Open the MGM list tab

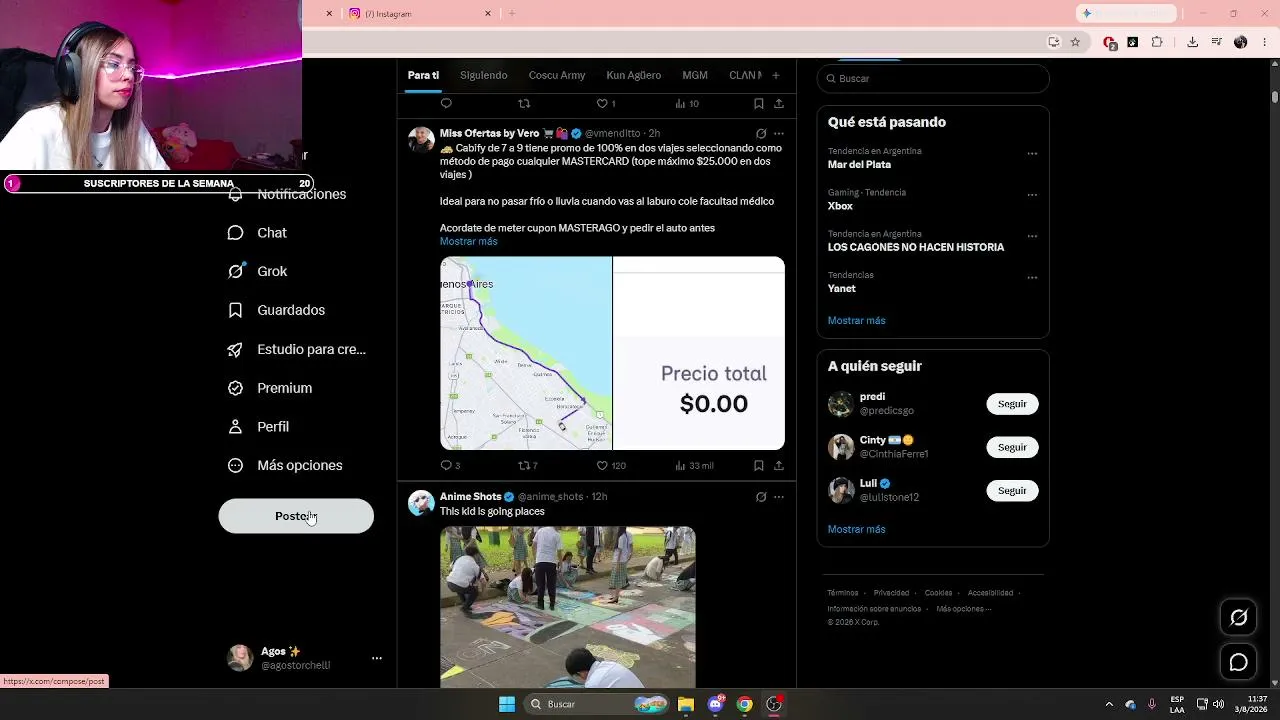pos(695,75)
